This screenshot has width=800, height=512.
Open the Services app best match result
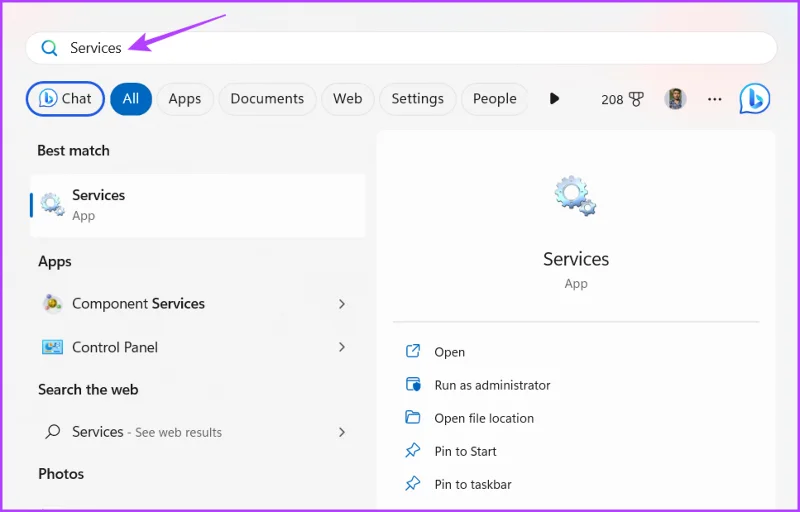[x=197, y=205]
